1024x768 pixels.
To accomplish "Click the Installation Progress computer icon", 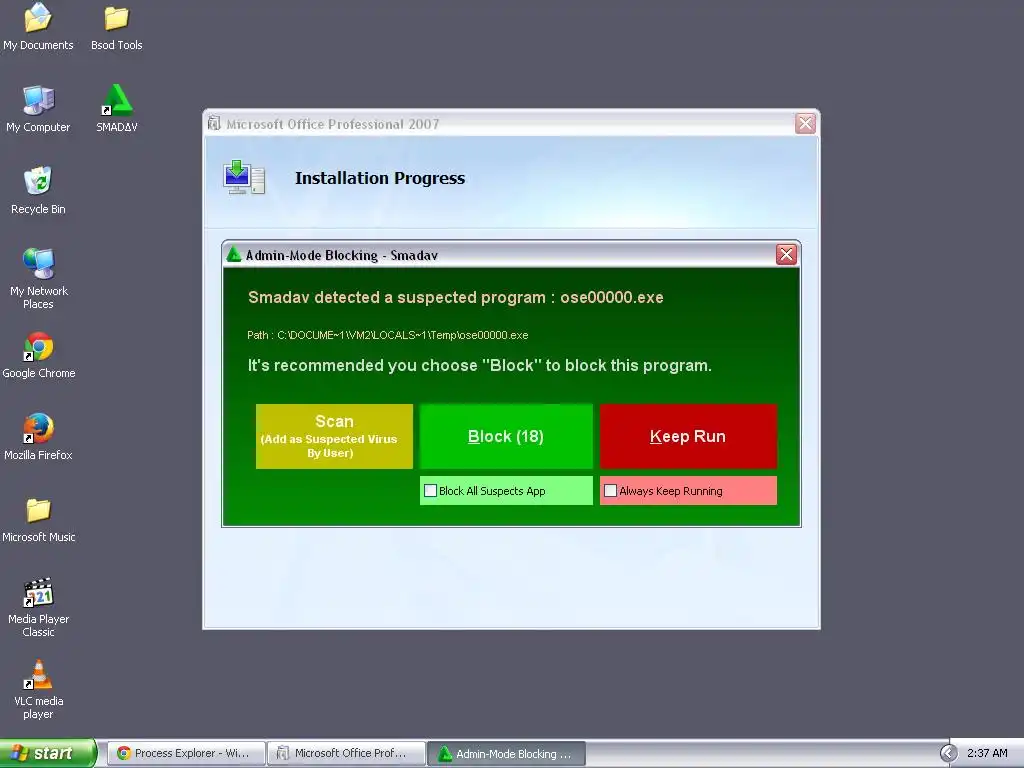I will [244, 177].
